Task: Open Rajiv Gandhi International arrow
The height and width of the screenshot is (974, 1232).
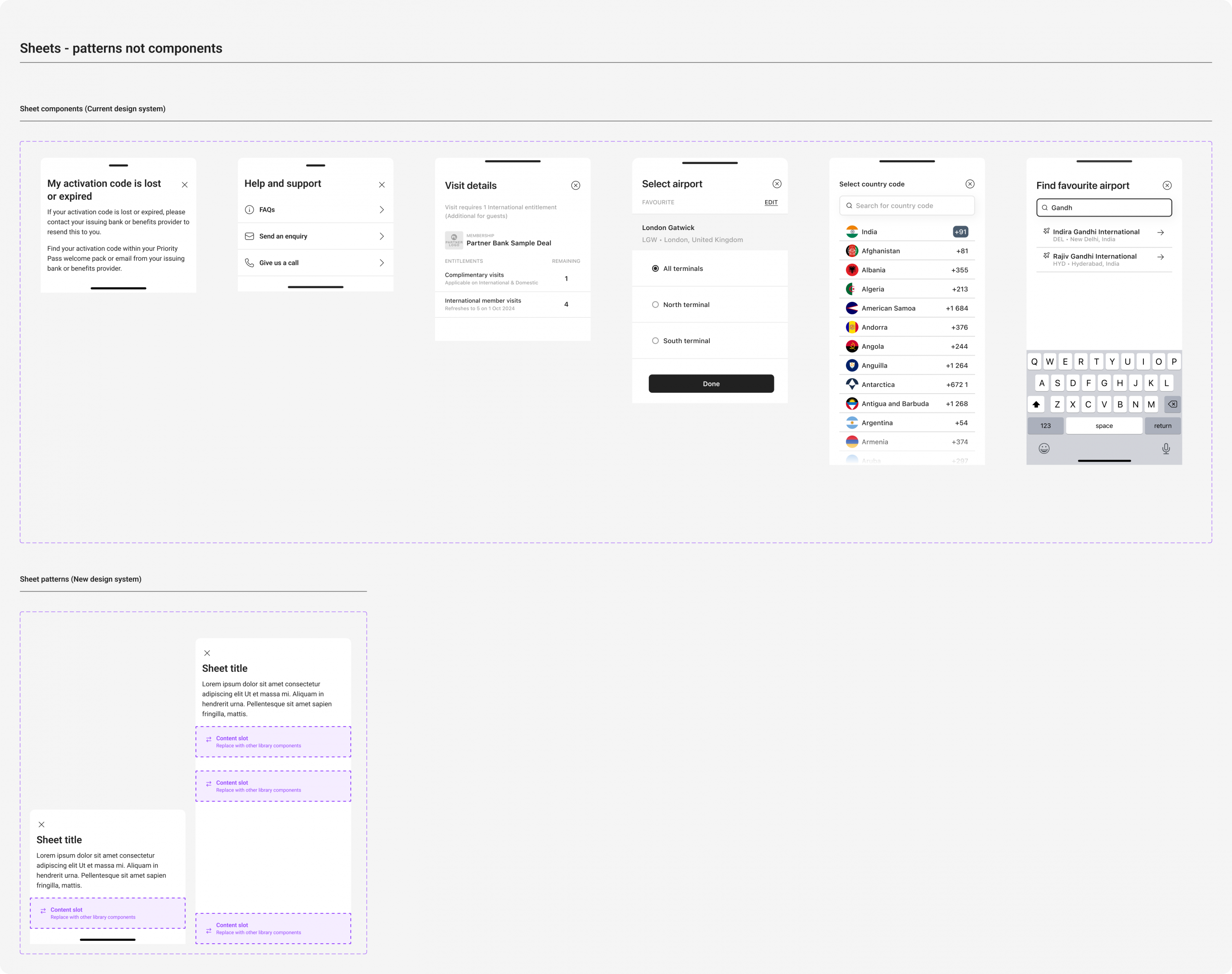Action: 1160,257
